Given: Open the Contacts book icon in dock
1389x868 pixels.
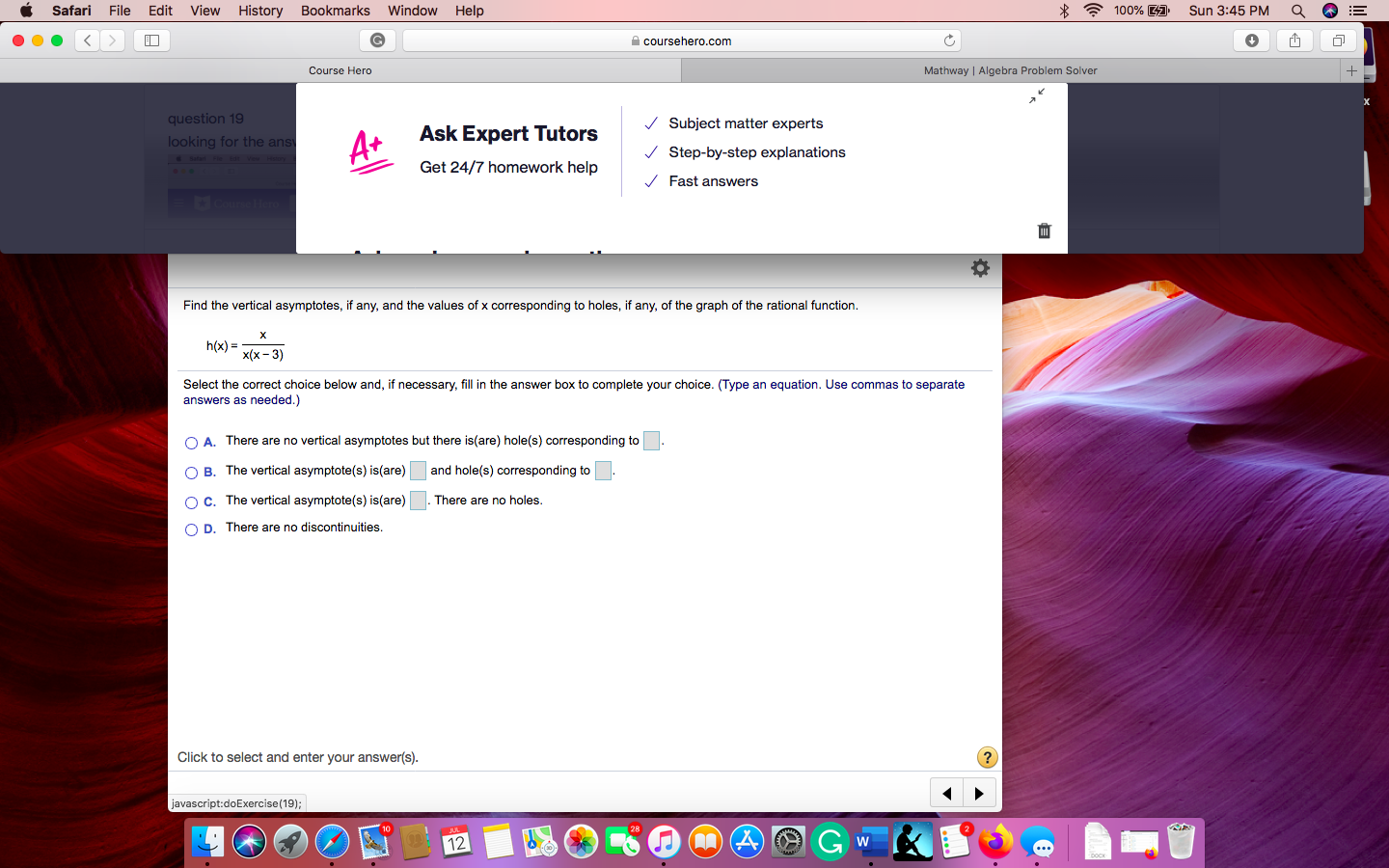Looking at the screenshot, I should click(415, 842).
